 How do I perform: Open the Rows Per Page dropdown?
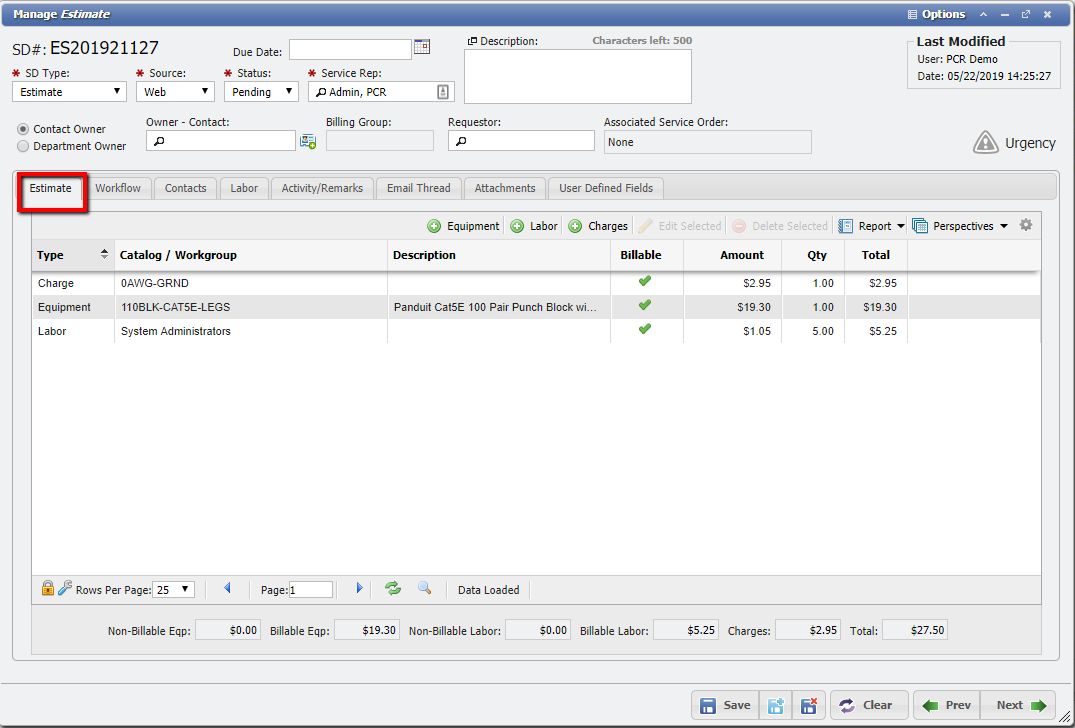[174, 590]
